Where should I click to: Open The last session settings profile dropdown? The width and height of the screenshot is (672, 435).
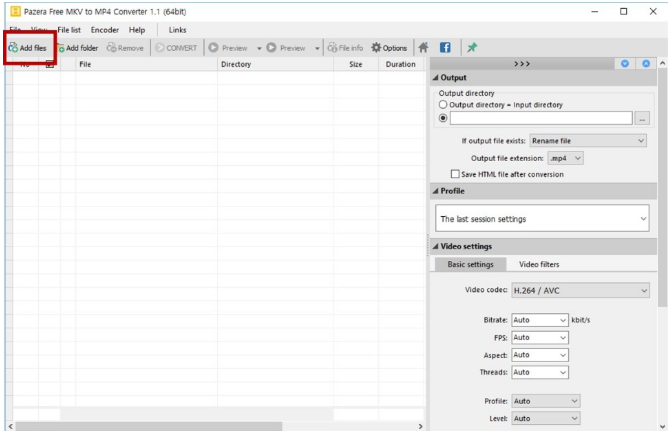[x=542, y=219]
